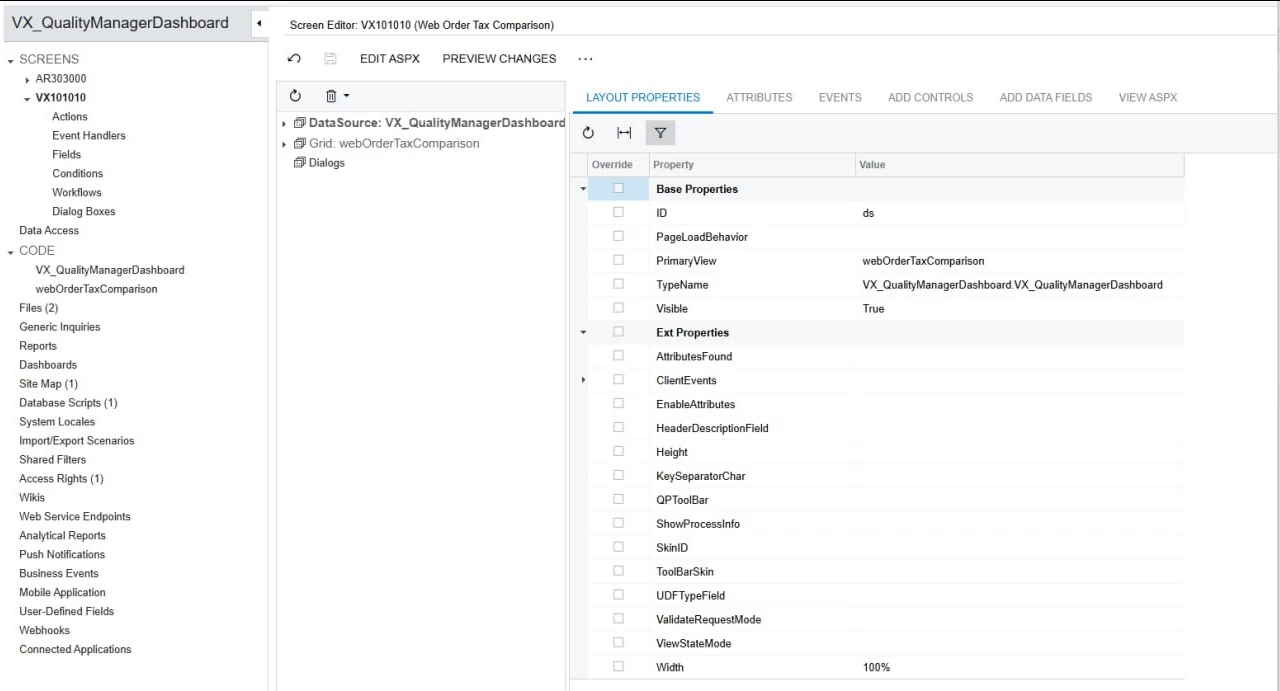Check the Override box for Base Properties

[x=618, y=188]
